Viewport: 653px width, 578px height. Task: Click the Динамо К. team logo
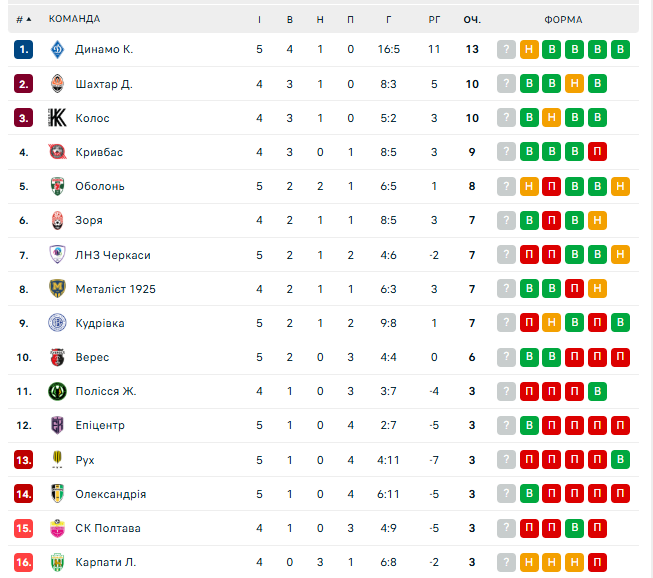pyautogui.click(x=57, y=49)
